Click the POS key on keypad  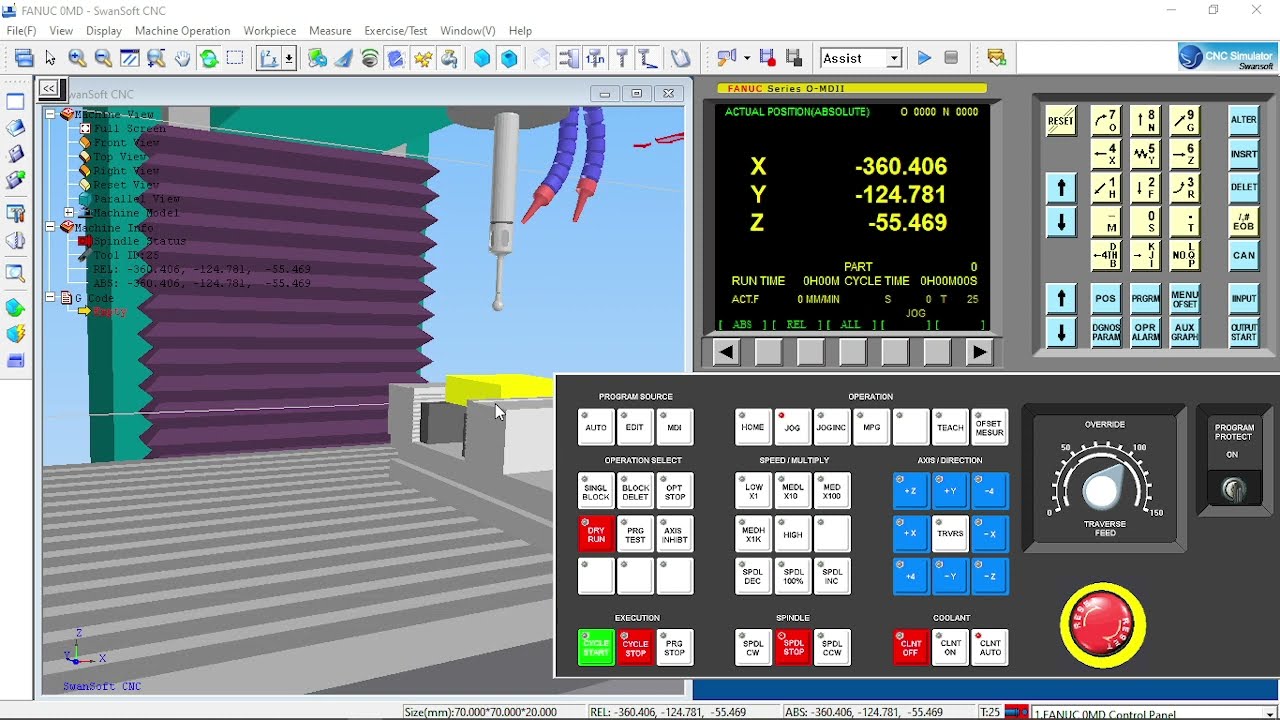pos(1105,298)
